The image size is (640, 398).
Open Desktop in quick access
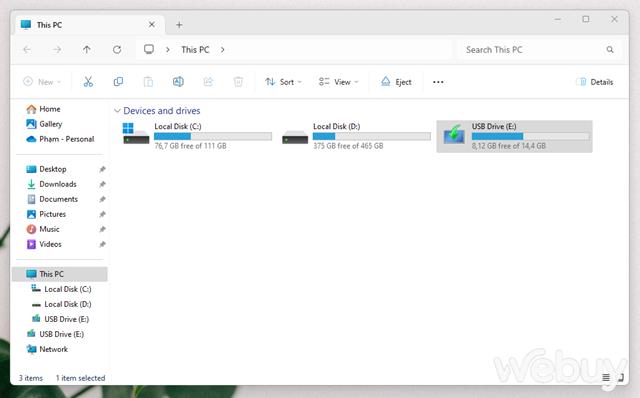click(46, 169)
